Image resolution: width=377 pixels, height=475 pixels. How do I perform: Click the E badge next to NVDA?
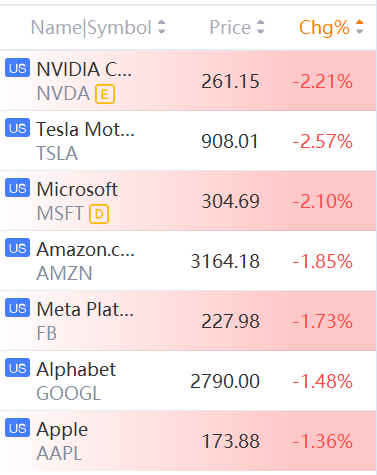pos(105,94)
